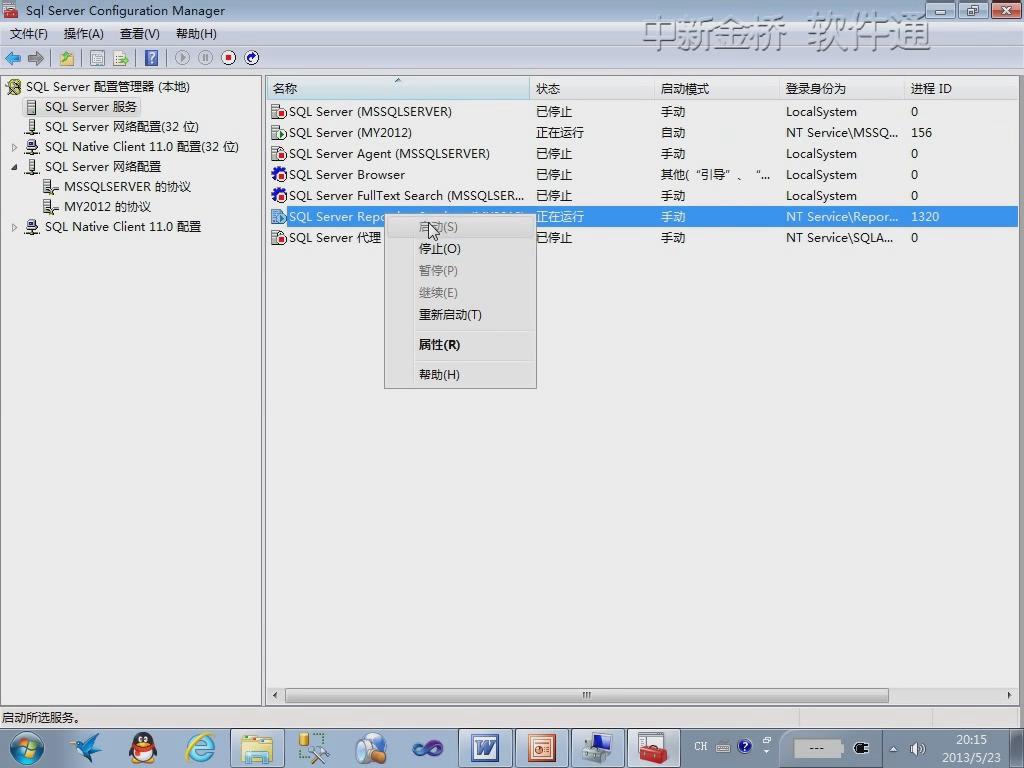This screenshot has width=1024, height=768.
Task: Click the CH input language indicator
Action: [x=701, y=746]
